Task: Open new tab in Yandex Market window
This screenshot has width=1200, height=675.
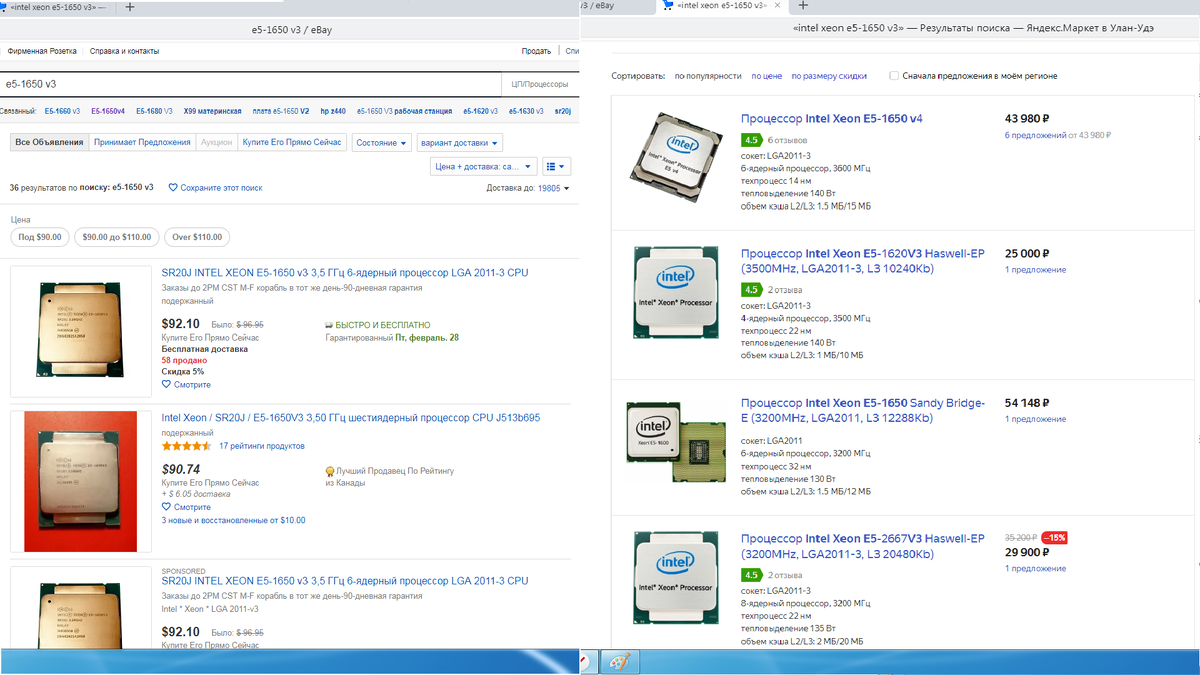Action: click(x=803, y=6)
